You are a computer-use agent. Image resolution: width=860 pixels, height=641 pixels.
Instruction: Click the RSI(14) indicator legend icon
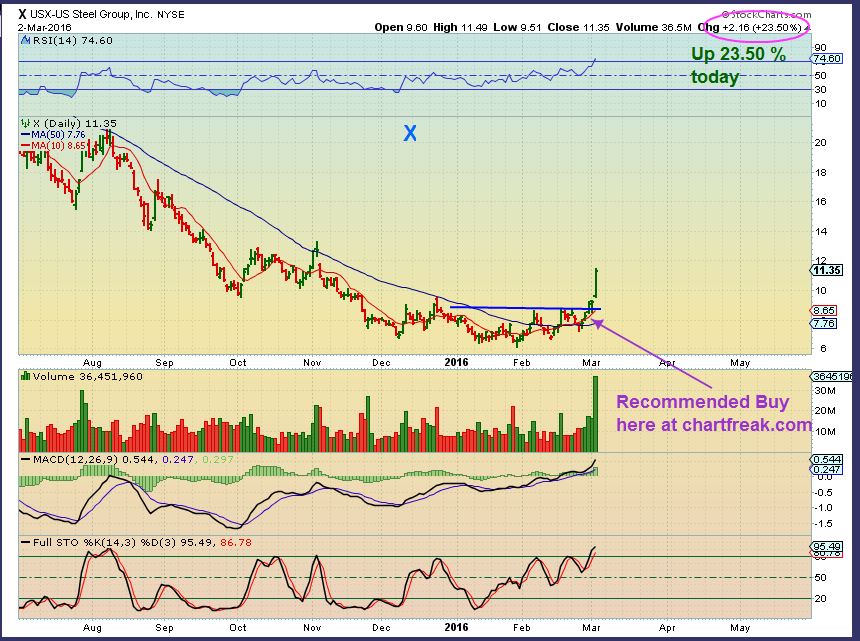click(25, 41)
